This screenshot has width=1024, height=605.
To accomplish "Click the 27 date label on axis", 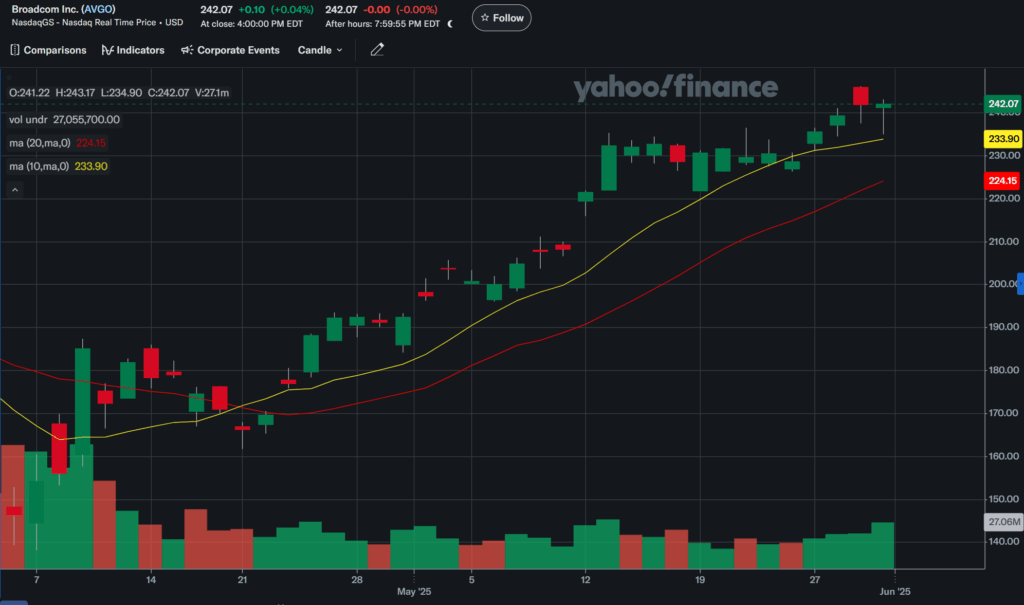I will coord(814,580).
